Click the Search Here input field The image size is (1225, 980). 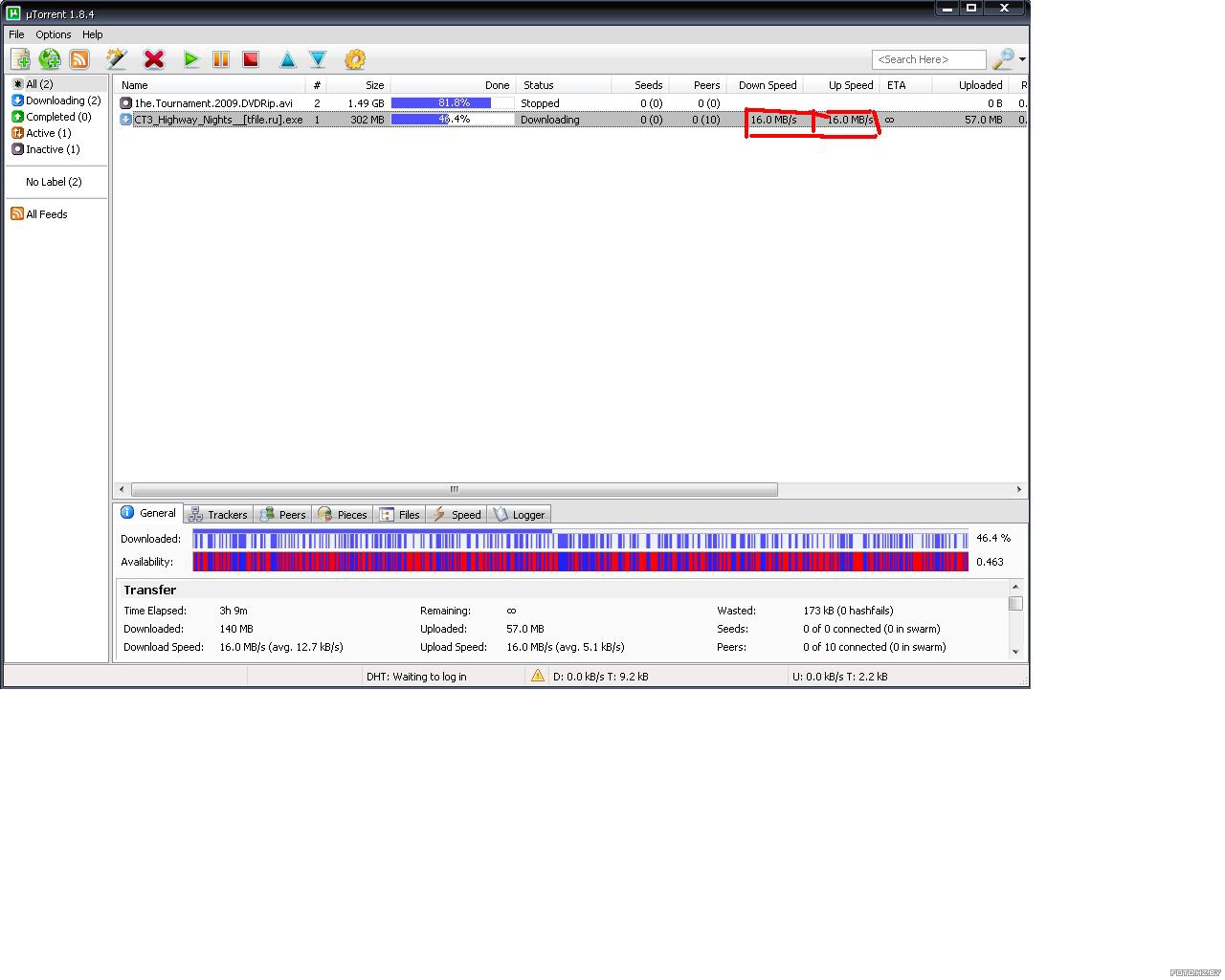tap(928, 59)
